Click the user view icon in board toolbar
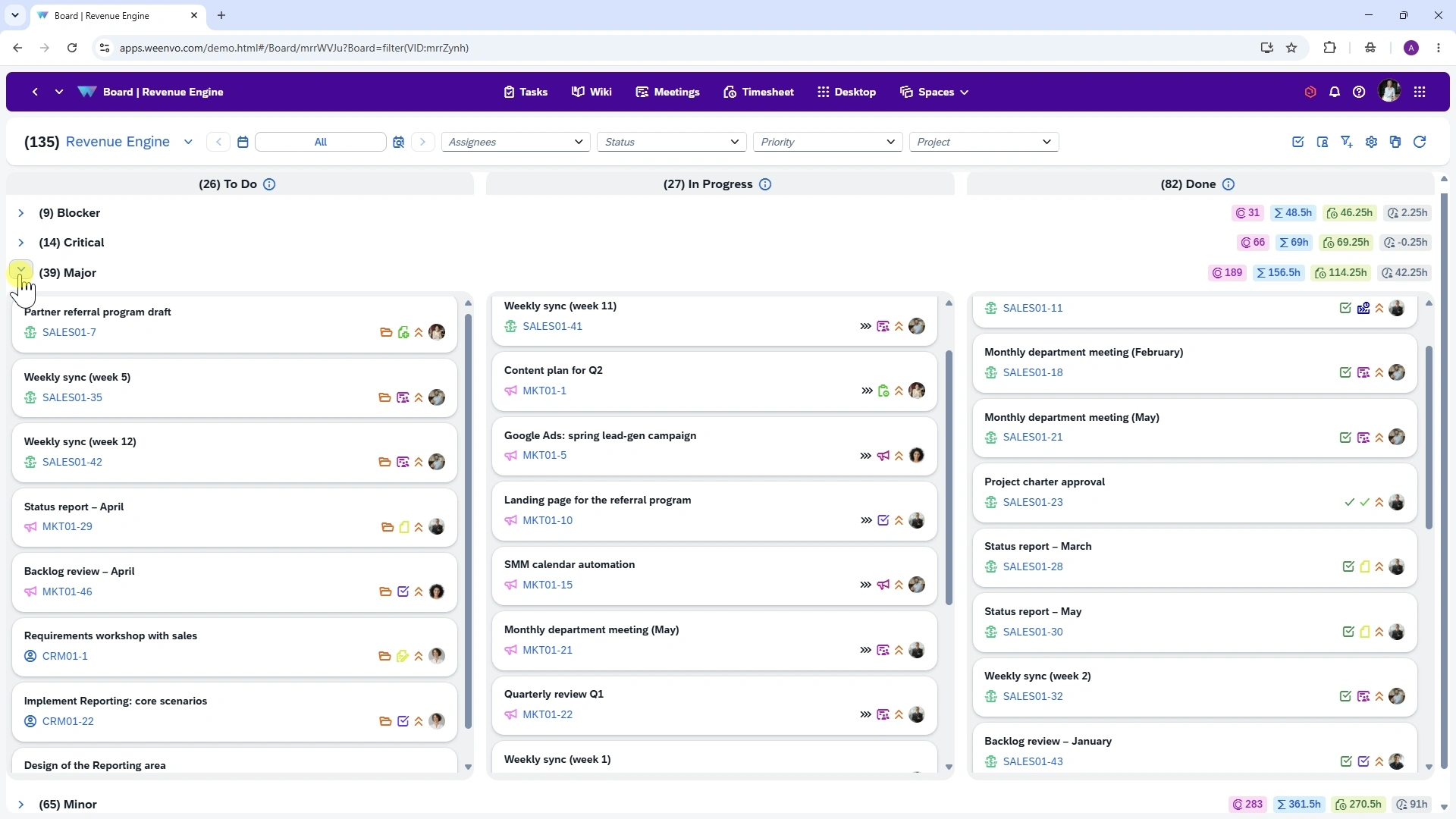The width and height of the screenshot is (1456, 819). [1323, 142]
